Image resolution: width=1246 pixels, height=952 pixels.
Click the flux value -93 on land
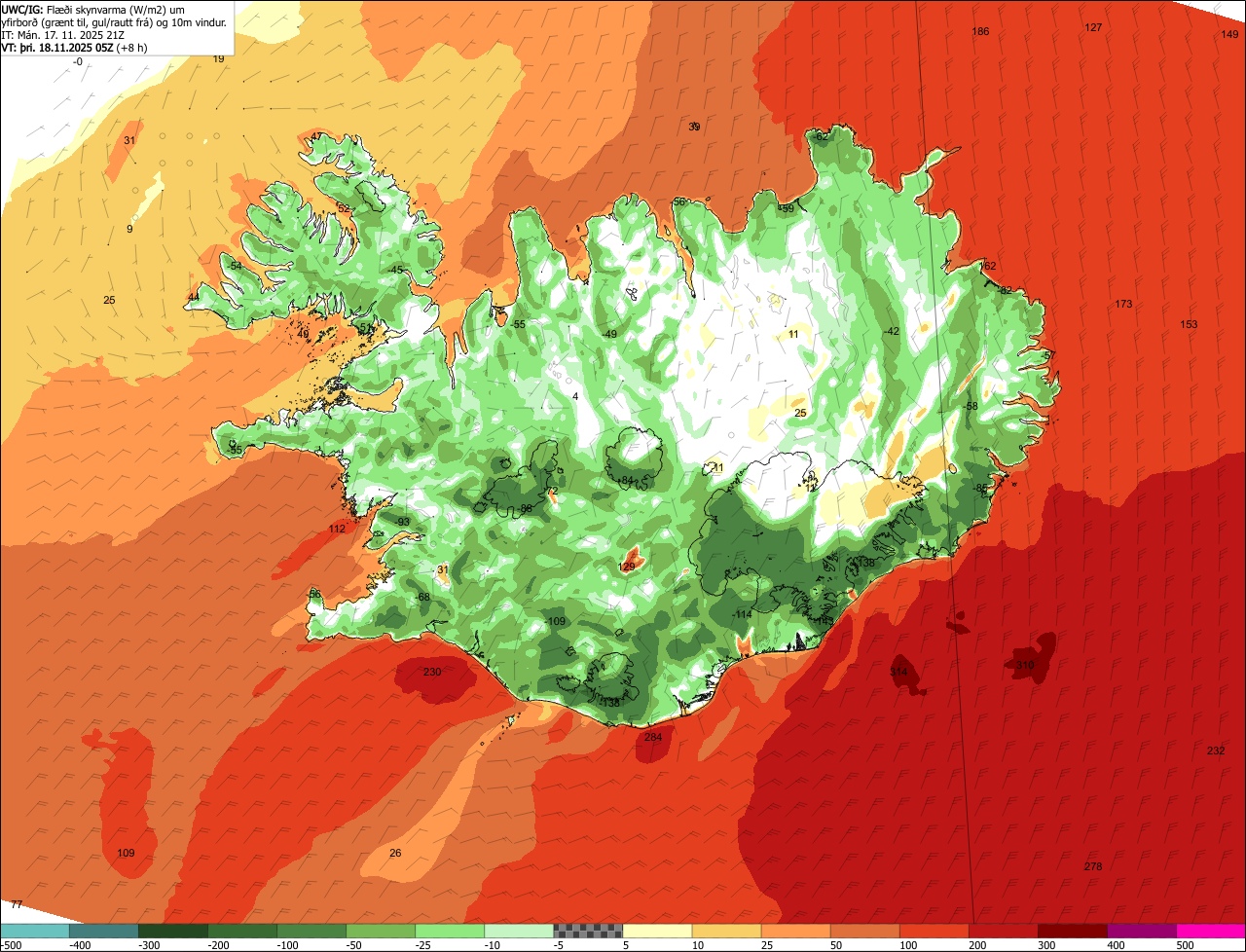tap(403, 522)
